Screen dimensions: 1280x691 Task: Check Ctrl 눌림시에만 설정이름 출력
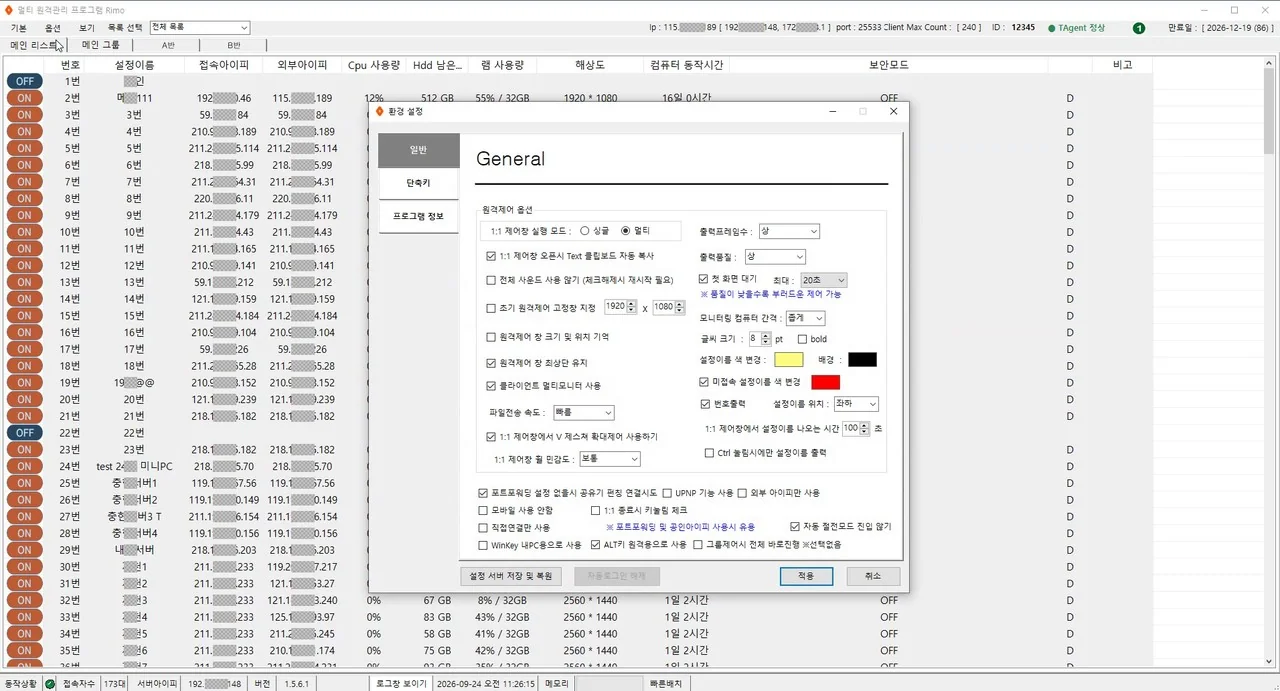710,452
